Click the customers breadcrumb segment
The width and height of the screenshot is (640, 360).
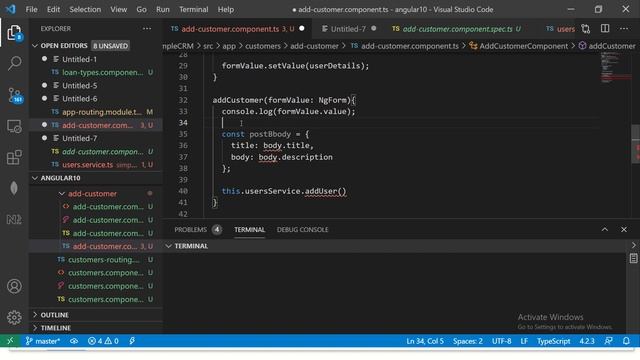coord(262,46)
